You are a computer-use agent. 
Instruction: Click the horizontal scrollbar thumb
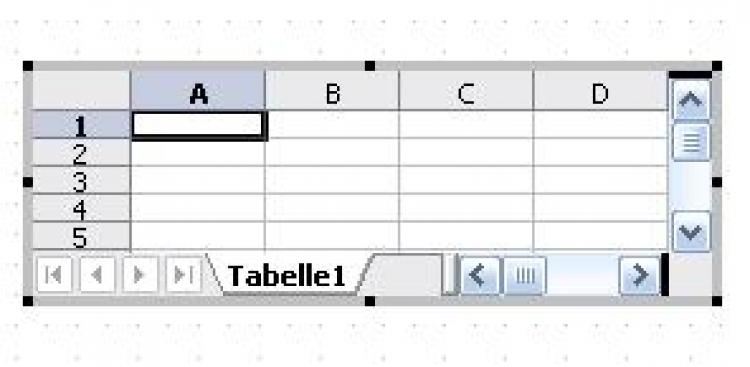coord(525,275)
